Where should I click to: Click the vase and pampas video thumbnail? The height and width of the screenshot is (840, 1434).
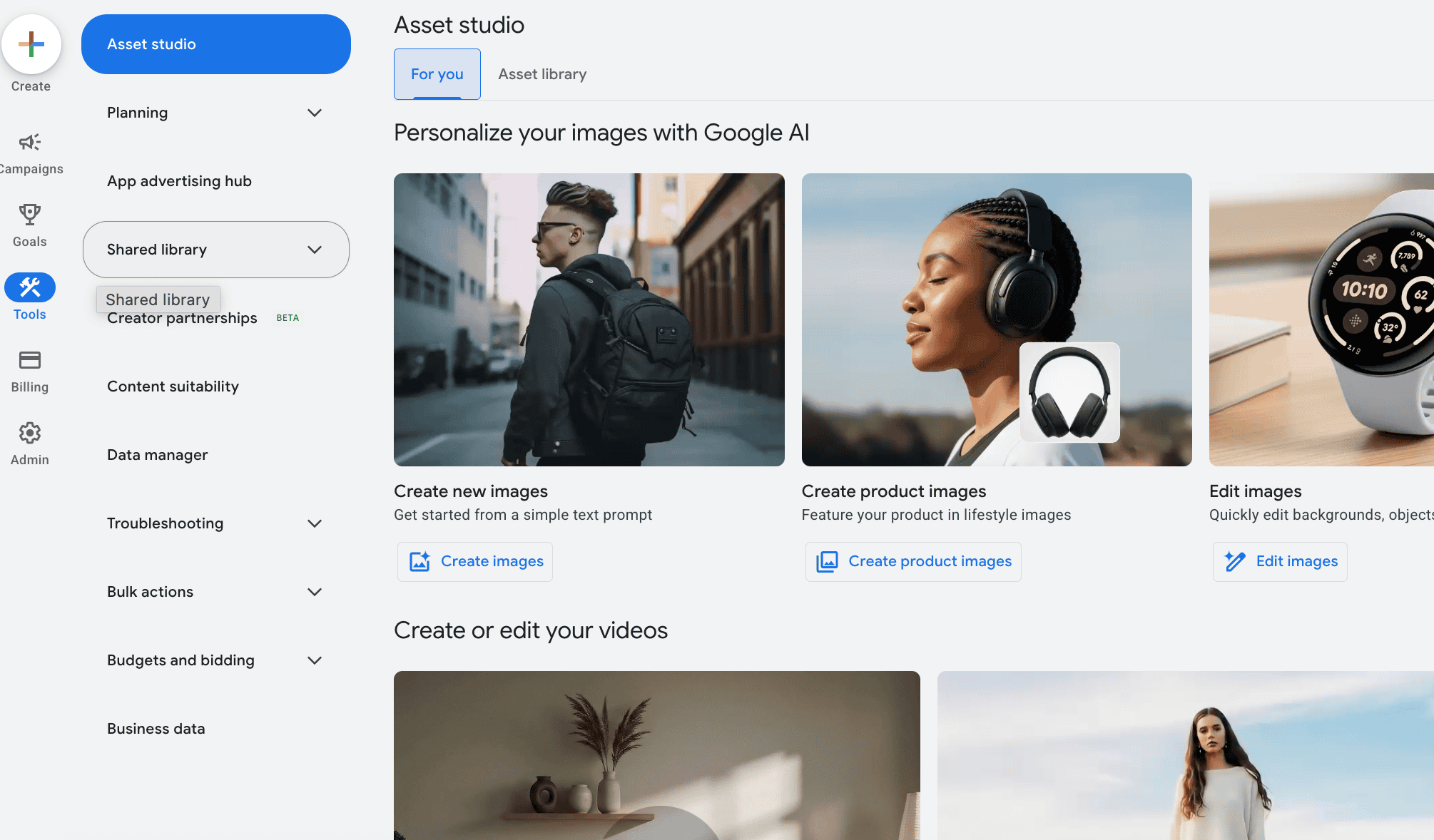tap(657, 755)
